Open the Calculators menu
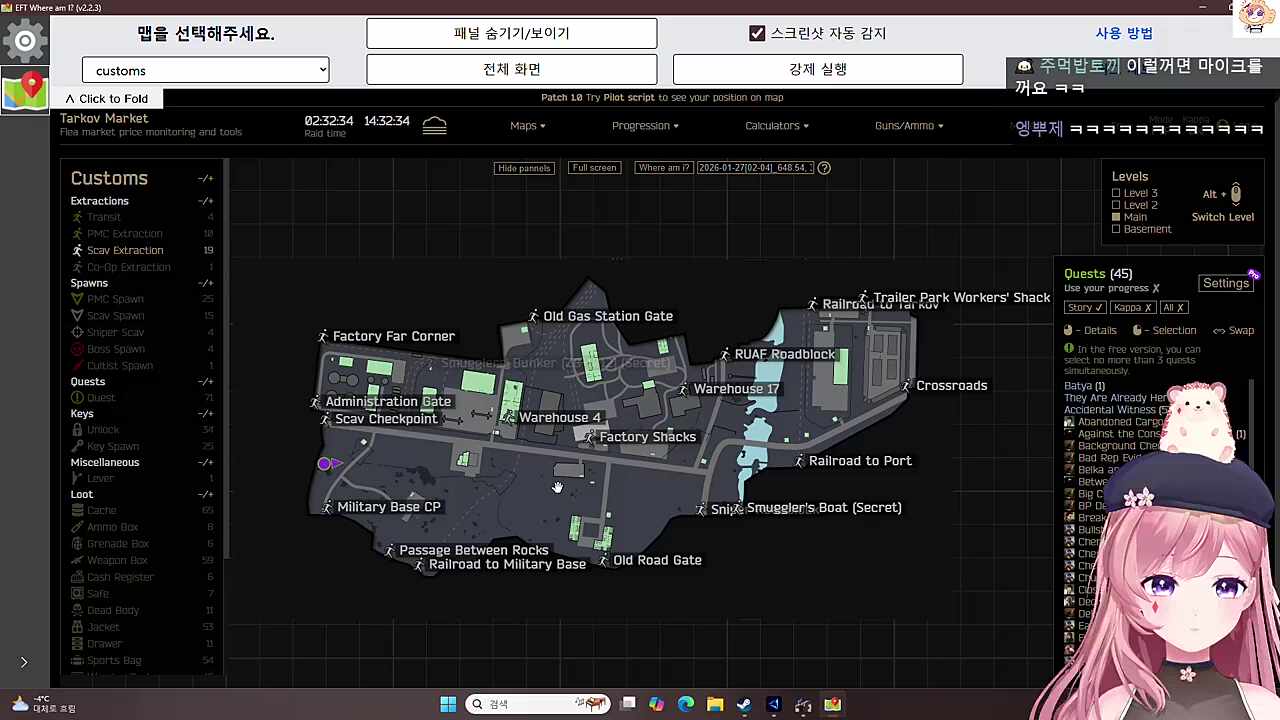The height and width of the screenshot is (720, 1280). pos(777,126)
